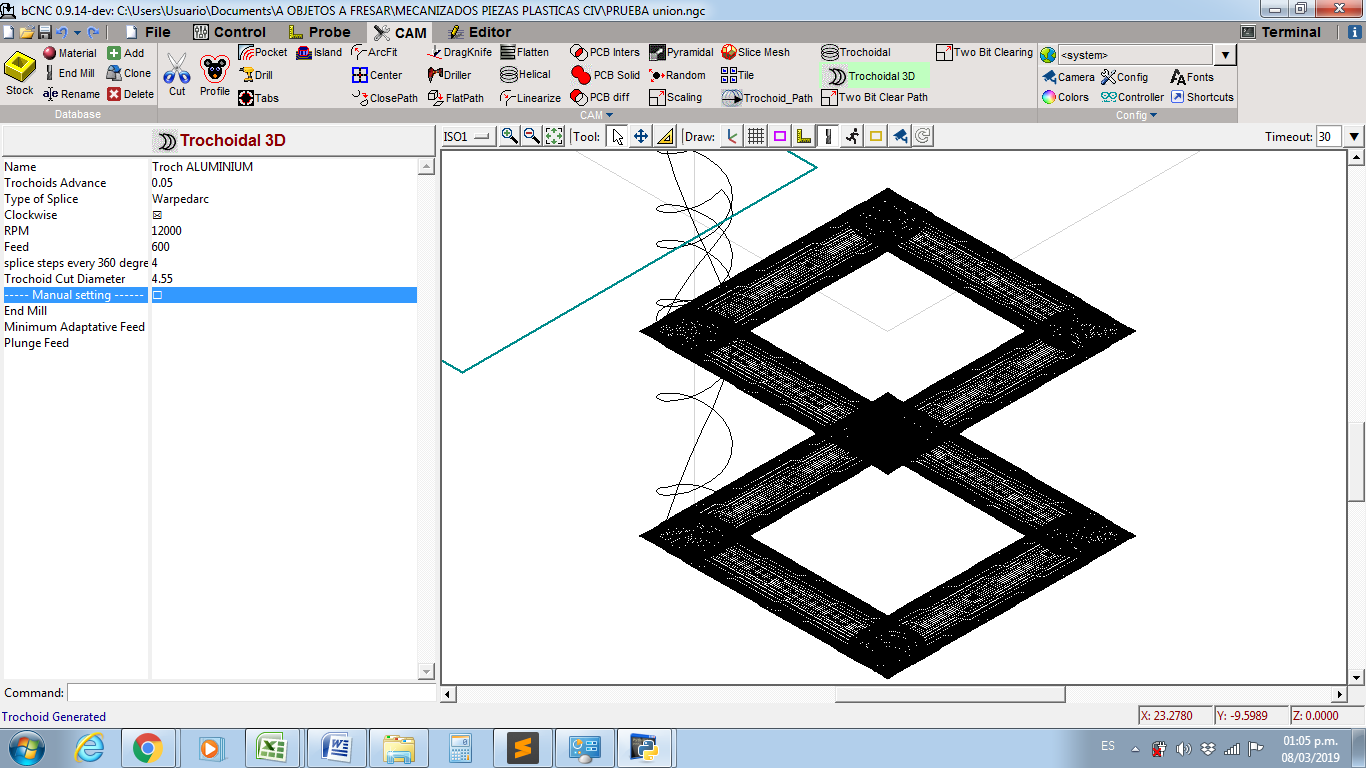Clone the database entry
Image resolution: width=1366 pixels, height=768 pixels.
[x=129, y=73]
